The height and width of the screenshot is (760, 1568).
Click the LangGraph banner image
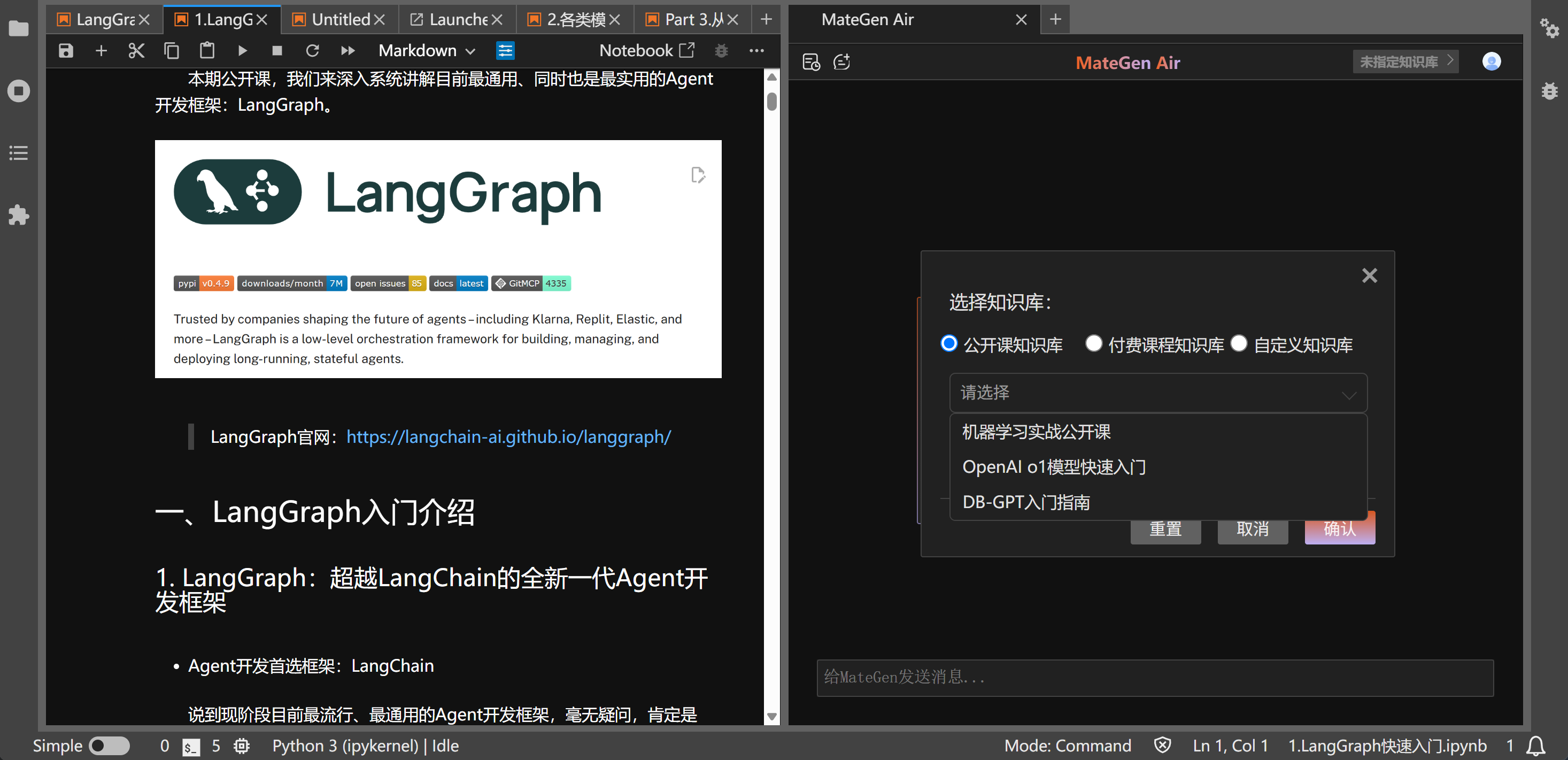[438, 259]
